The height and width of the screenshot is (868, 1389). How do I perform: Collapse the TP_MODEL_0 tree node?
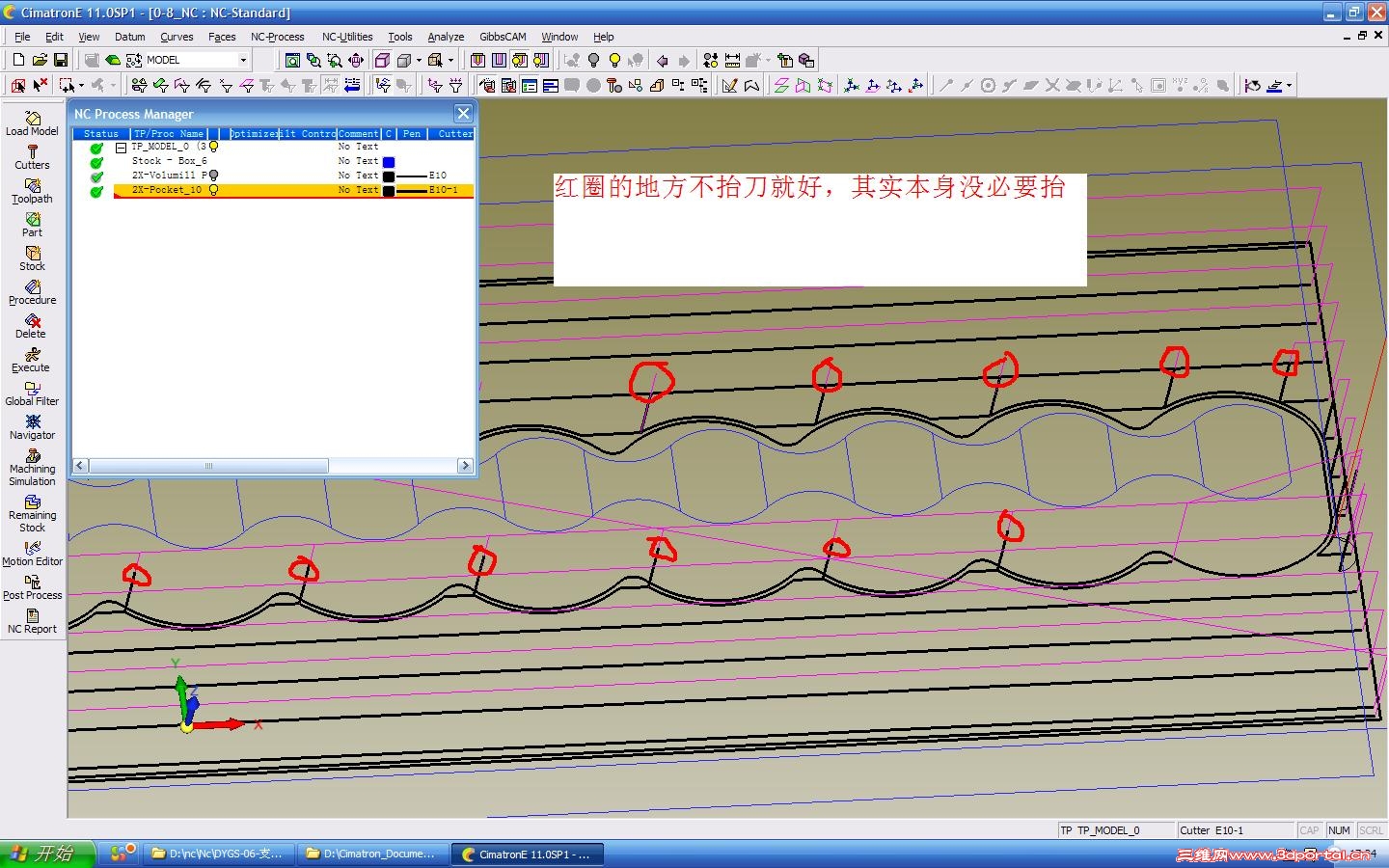click(121, 148)
